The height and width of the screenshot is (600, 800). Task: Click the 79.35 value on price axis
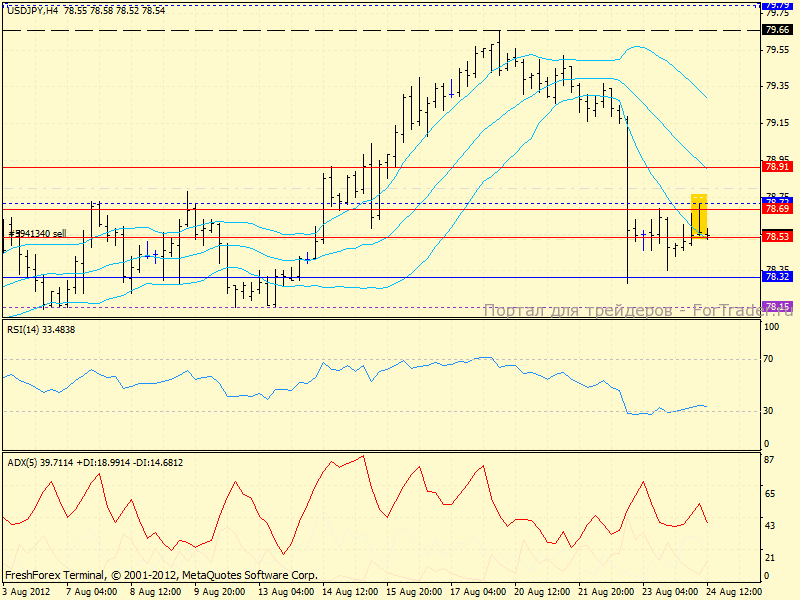coord(777,85)
